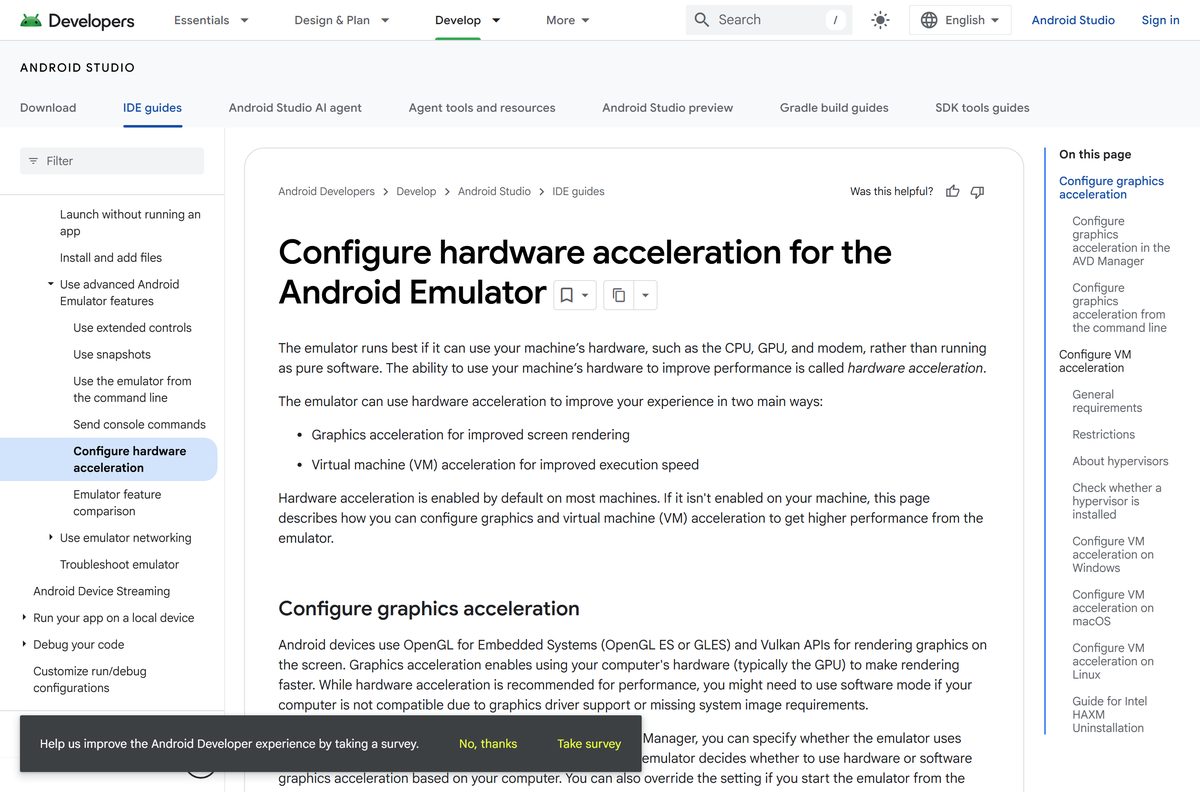This screenshot has height=792, width=1200.
Task: Jump to graphics acceleration in the AVD Manager
Action: pos(1121,241)
